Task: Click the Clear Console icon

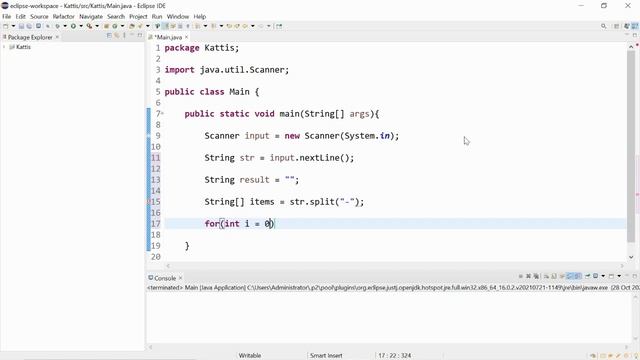Action: 546,276
